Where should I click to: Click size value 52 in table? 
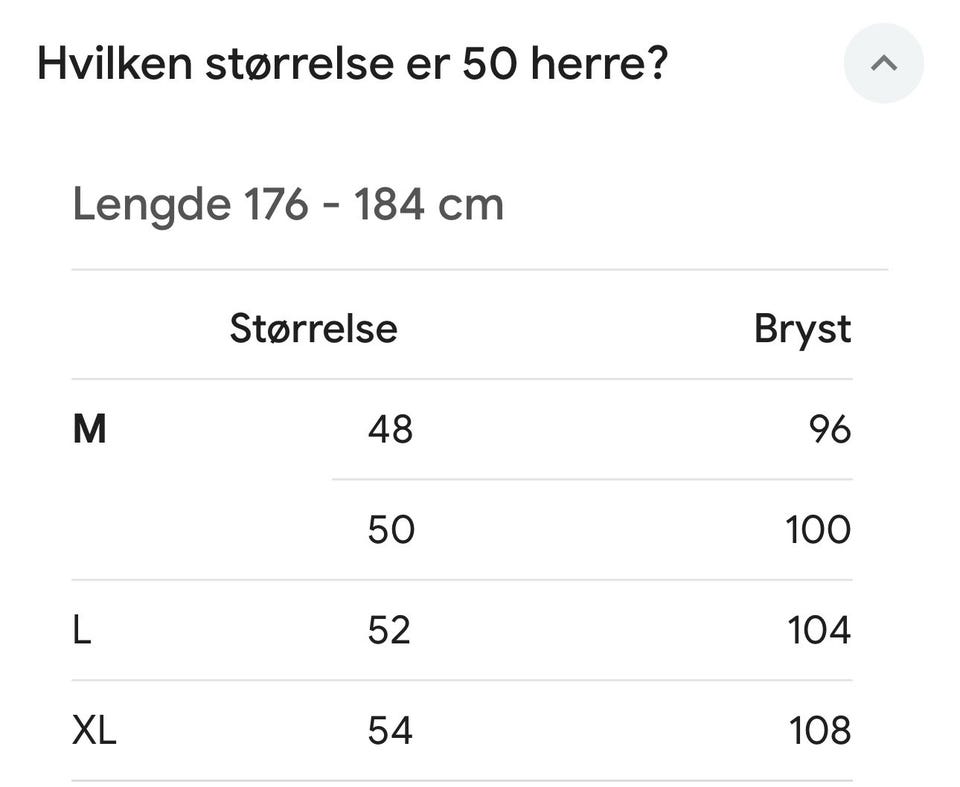(389, 630)
